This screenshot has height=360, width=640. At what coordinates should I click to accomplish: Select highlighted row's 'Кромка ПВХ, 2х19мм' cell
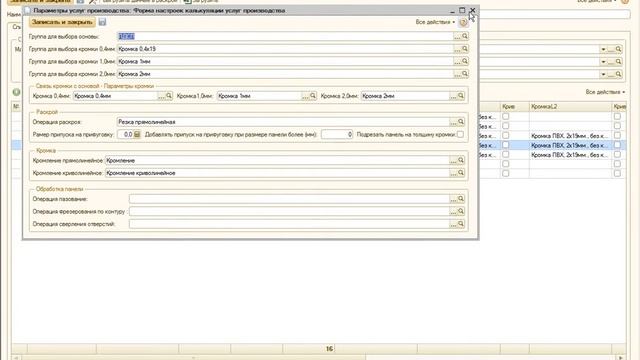tap(570, 145)
